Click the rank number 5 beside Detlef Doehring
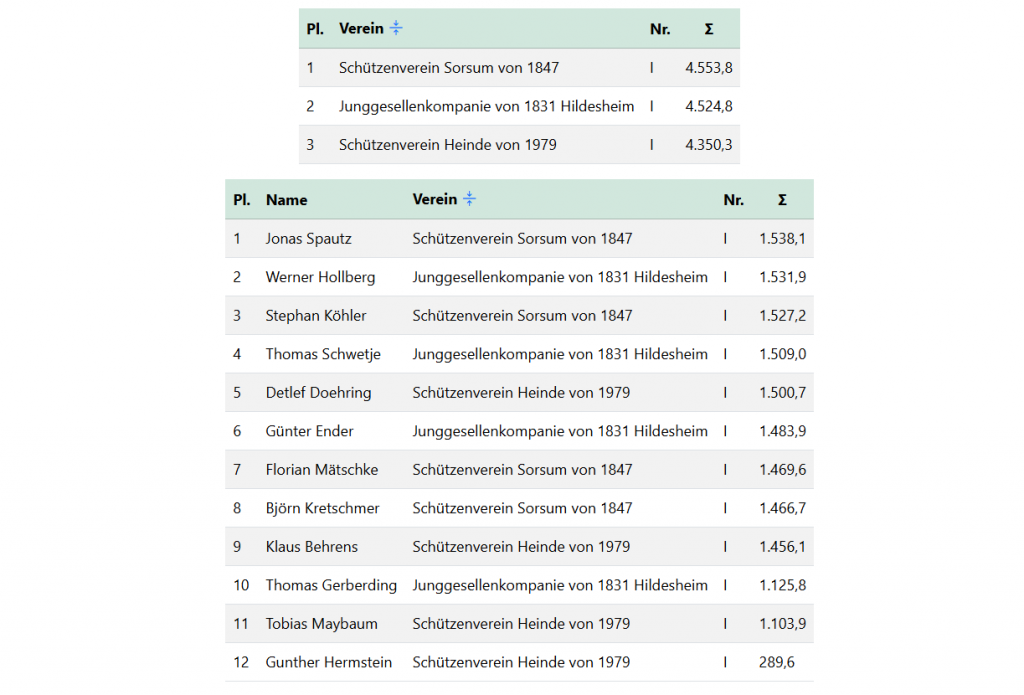Image resolution: width=1024 pixels, height=695 pixels. (x=237, y=392)
